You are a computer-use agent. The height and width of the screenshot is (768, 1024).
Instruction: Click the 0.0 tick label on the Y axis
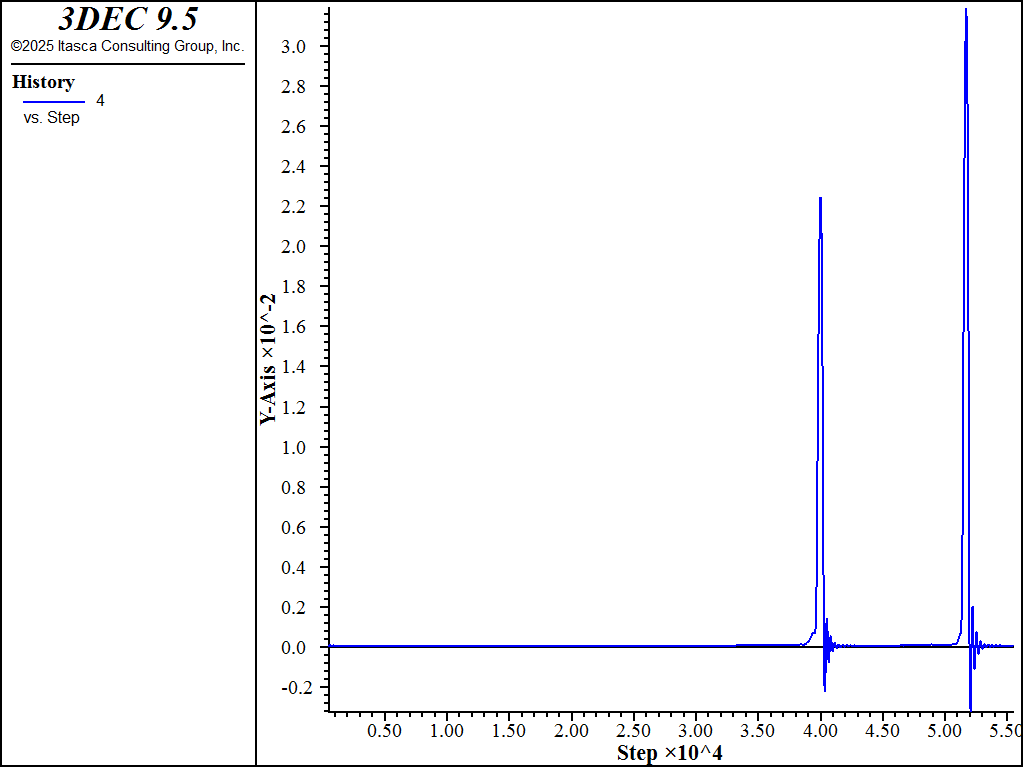pyautogui.click(x=295, y=648)
